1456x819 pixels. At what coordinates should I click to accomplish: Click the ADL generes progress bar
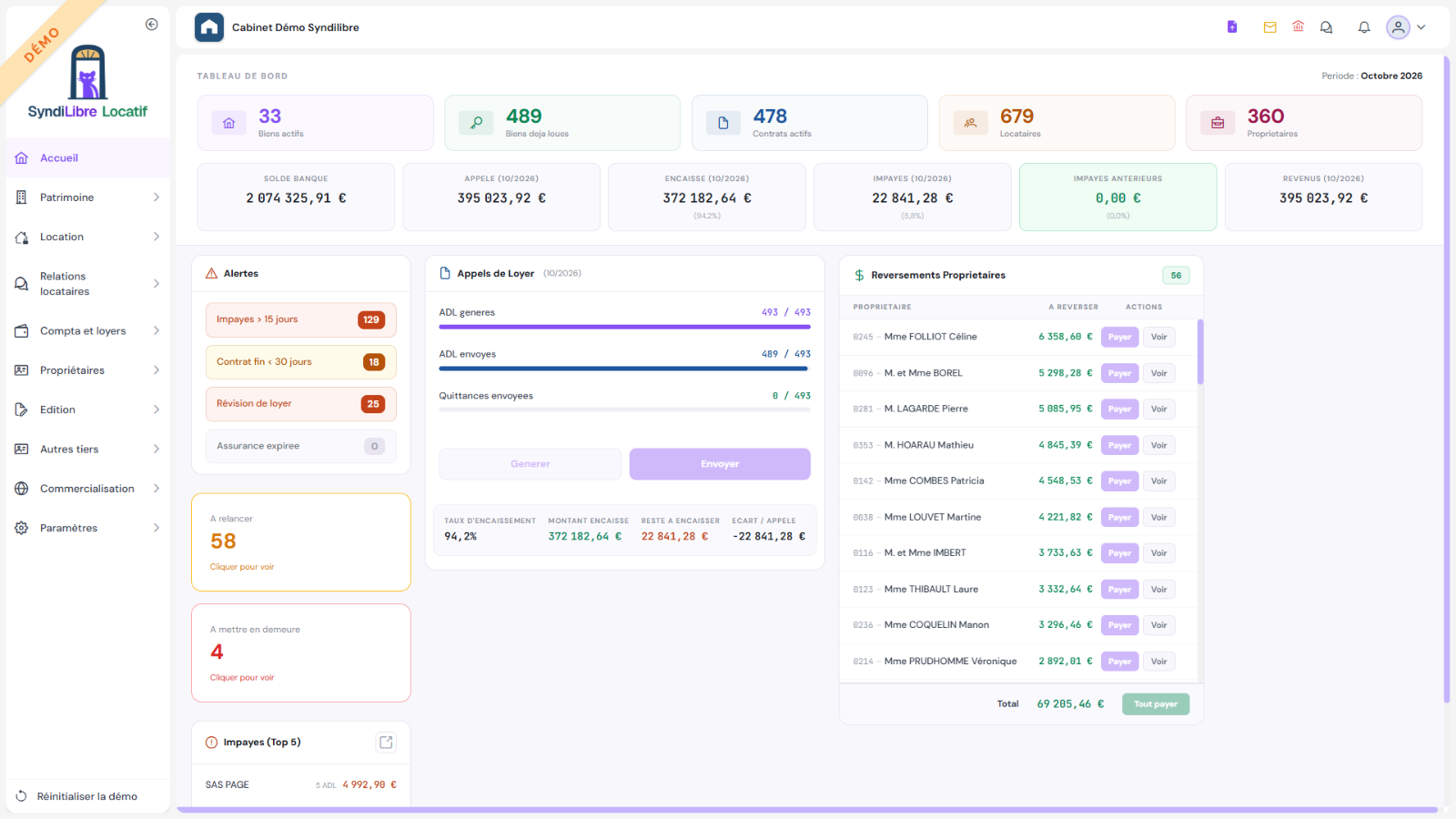tap(624, 327)
